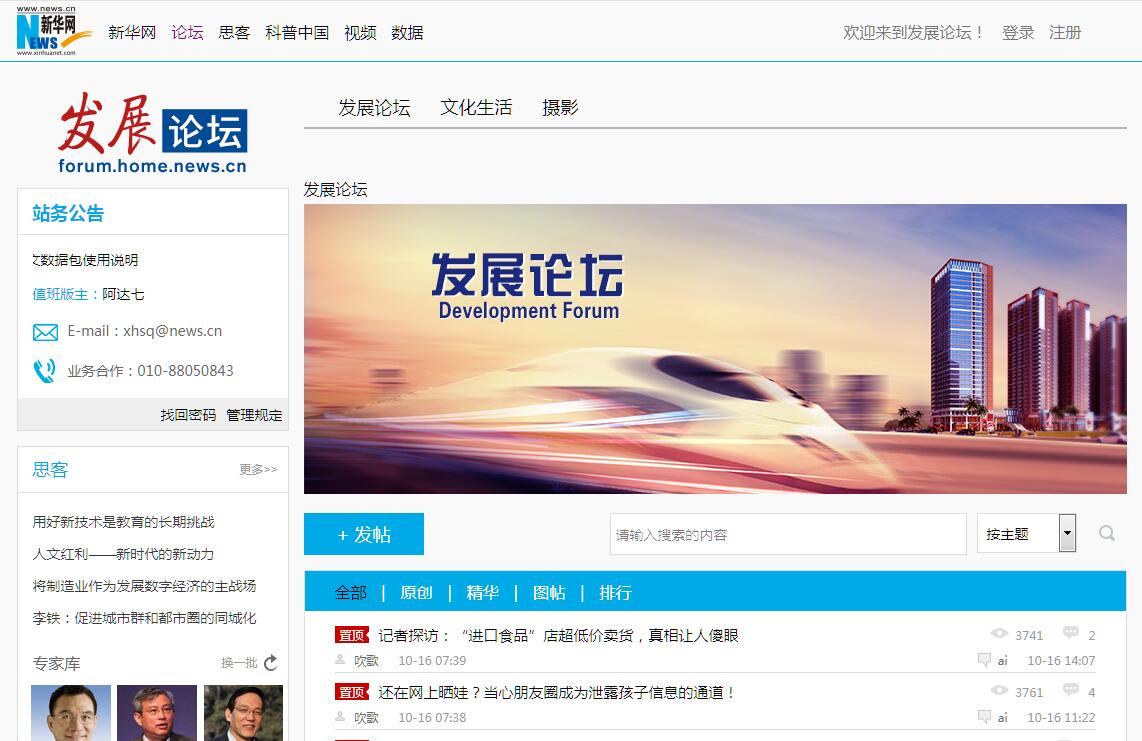This screenshot has height=741, width=1142.
Task: Click the E-mail envelope icon
Action: click(45, 332)
